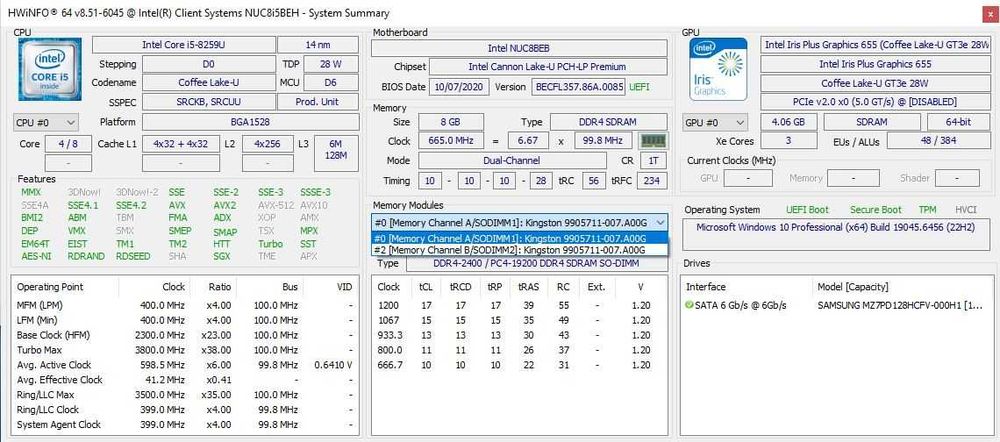Image resolution: width=1000 pixels, height=442 pixels.
Task: Click the Windows 10 Professional OS field
Action: click(x=837, y=235)
